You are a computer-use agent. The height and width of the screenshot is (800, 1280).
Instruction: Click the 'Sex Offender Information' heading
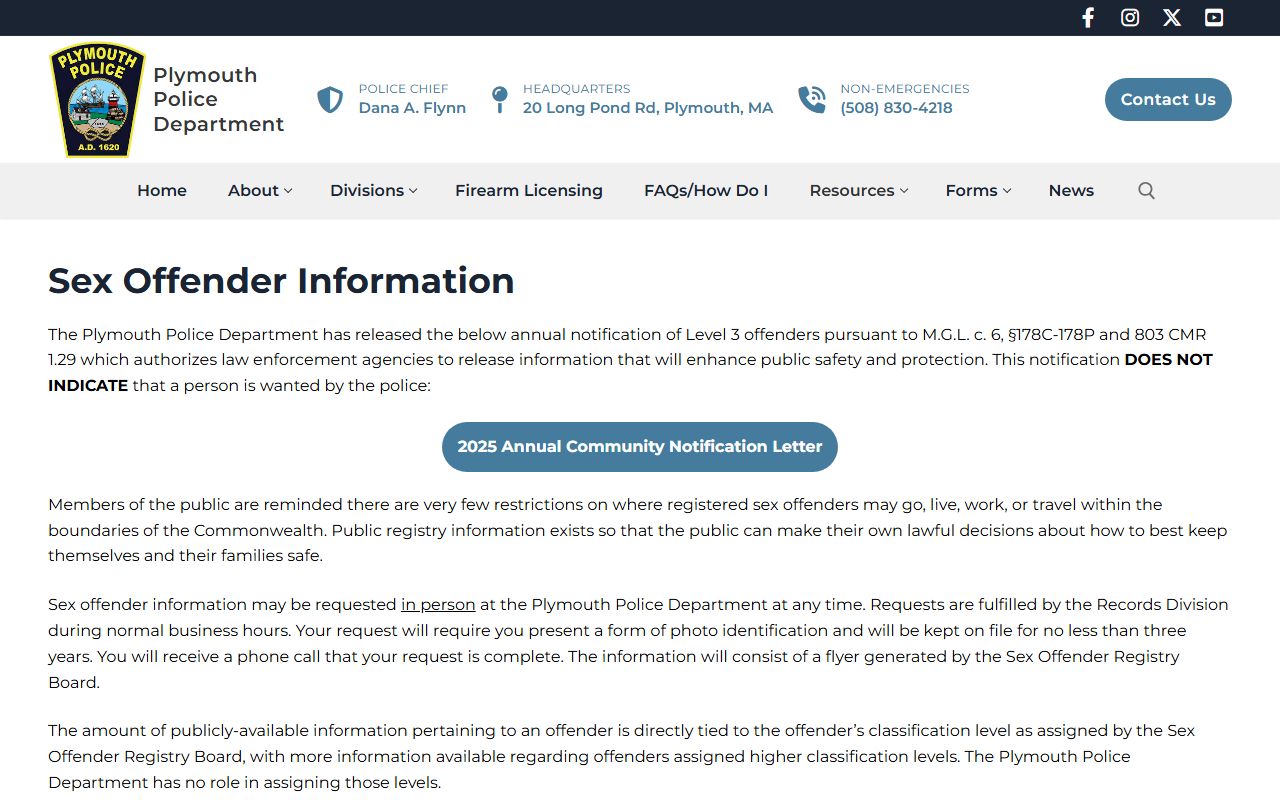point(281,281)
